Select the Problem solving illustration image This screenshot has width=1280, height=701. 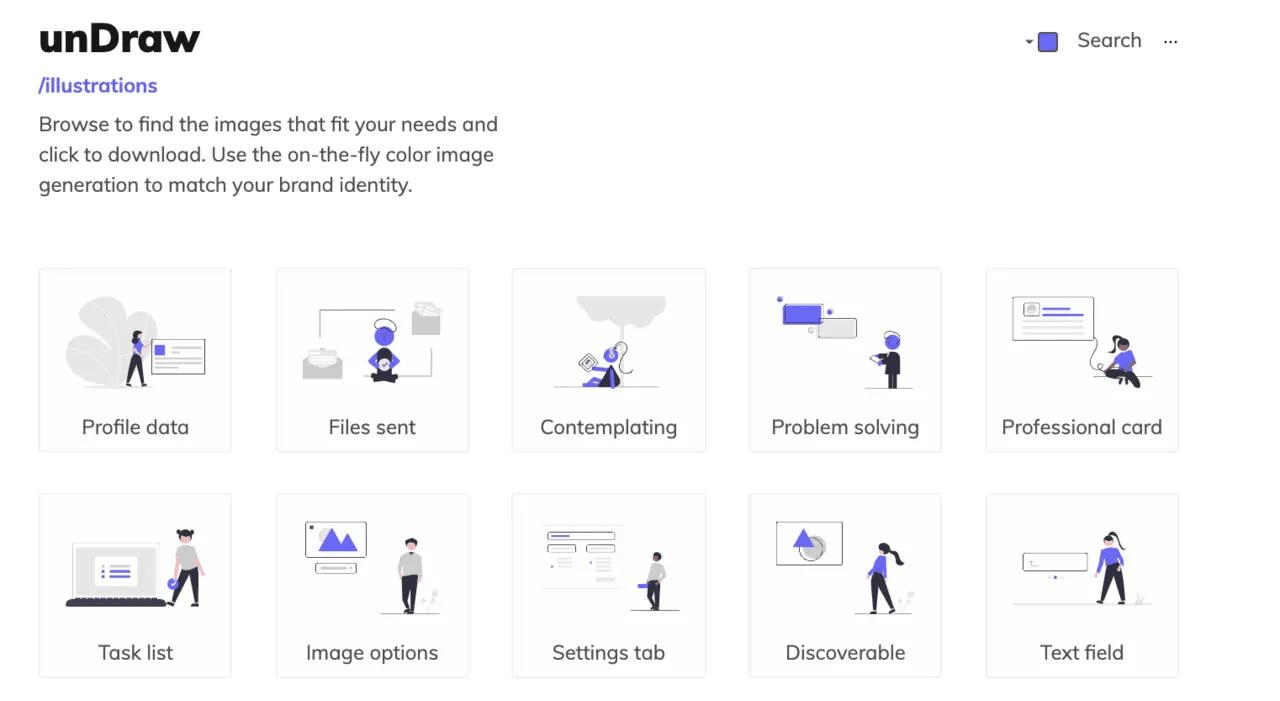[845, 342]
